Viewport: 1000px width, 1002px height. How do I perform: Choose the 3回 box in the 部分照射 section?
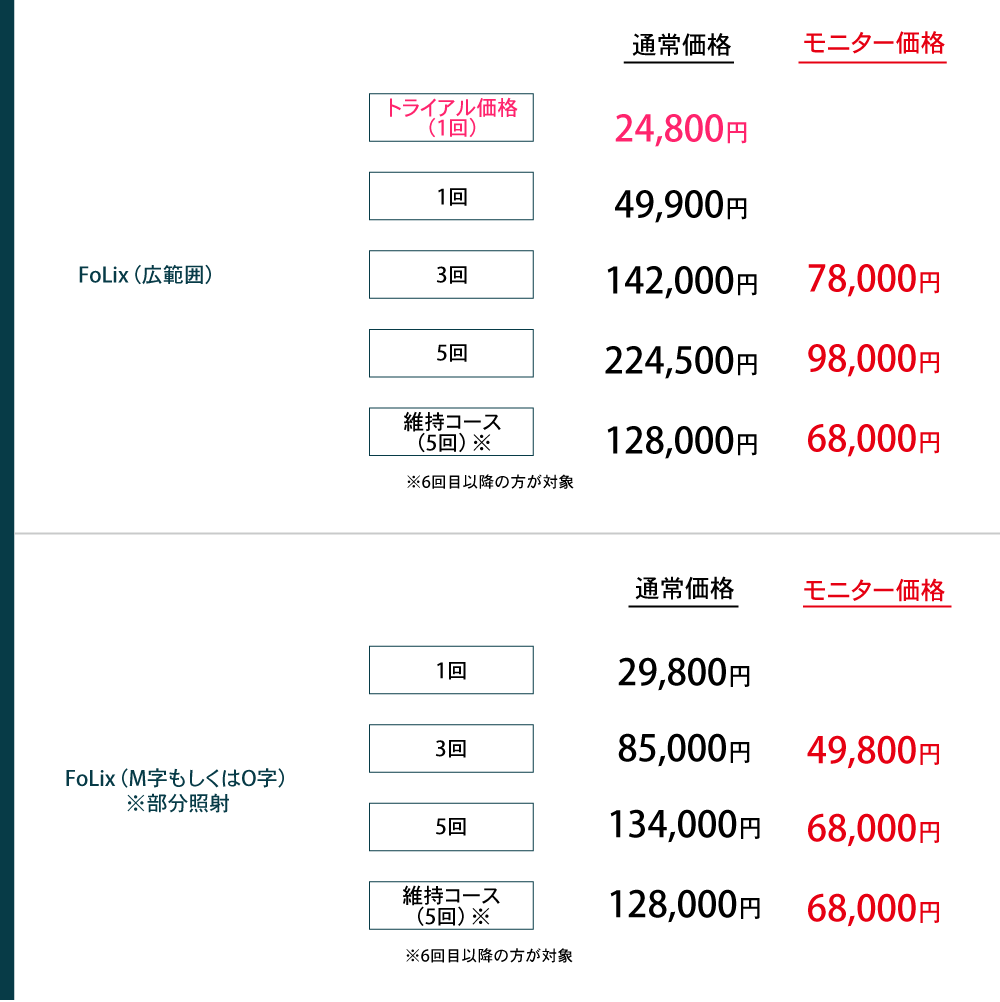pyautogui.click(x=451, y=748)
